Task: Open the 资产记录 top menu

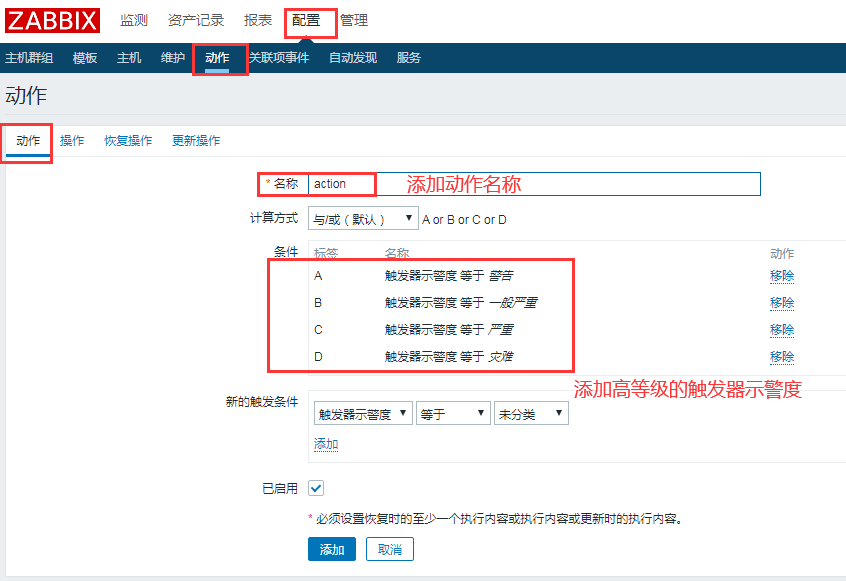Action: coord(196,20)
